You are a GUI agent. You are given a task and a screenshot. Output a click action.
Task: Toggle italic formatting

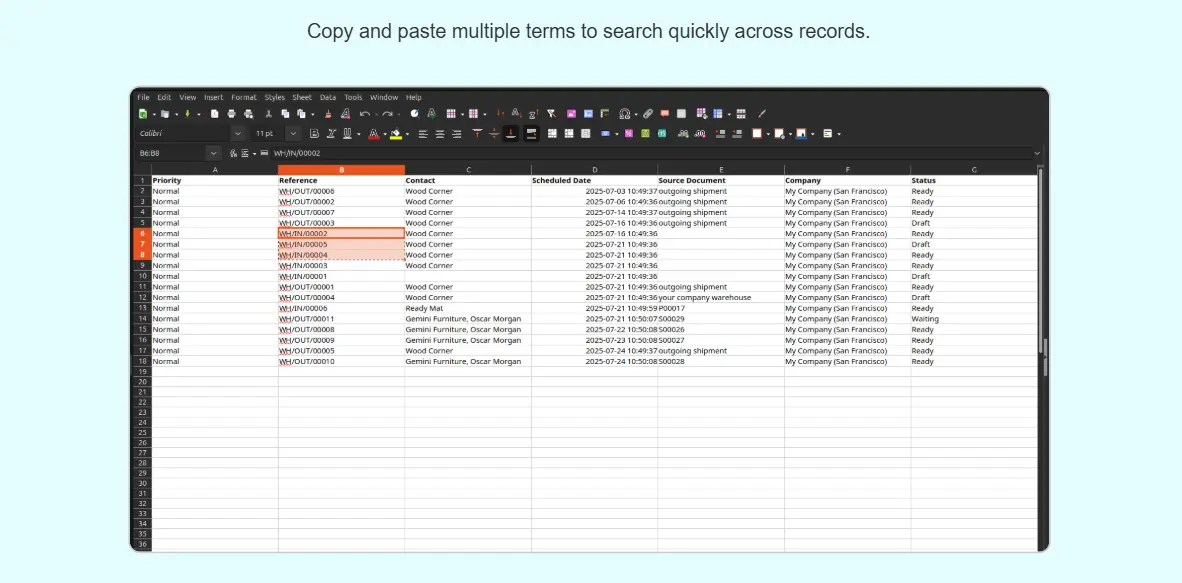(330, 133)
